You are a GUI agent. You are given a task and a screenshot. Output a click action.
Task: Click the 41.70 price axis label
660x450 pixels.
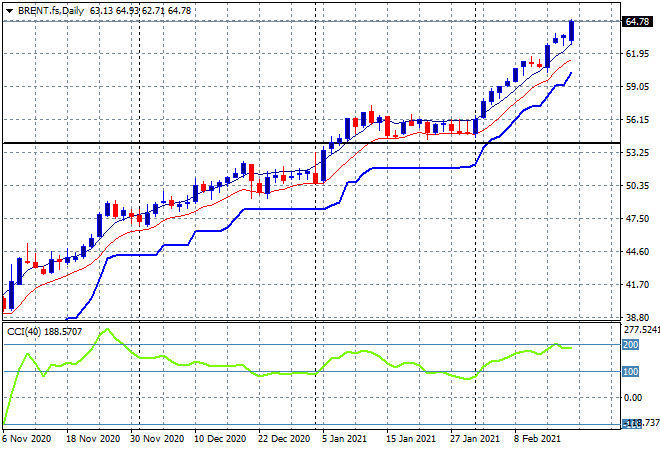click(637, 285)
